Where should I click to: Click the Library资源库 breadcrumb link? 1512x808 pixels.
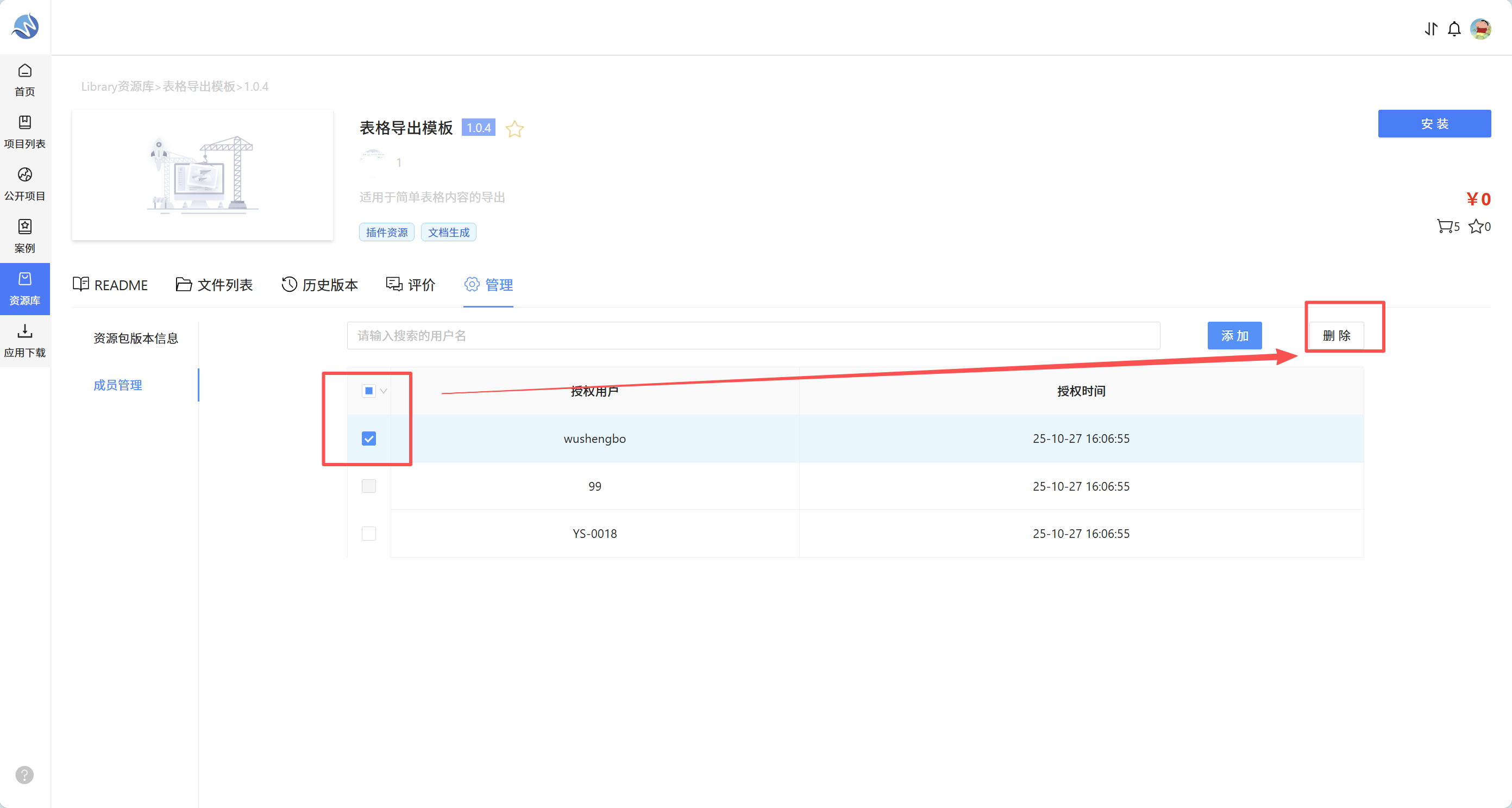pyautogui.click(x=117, y=87)
